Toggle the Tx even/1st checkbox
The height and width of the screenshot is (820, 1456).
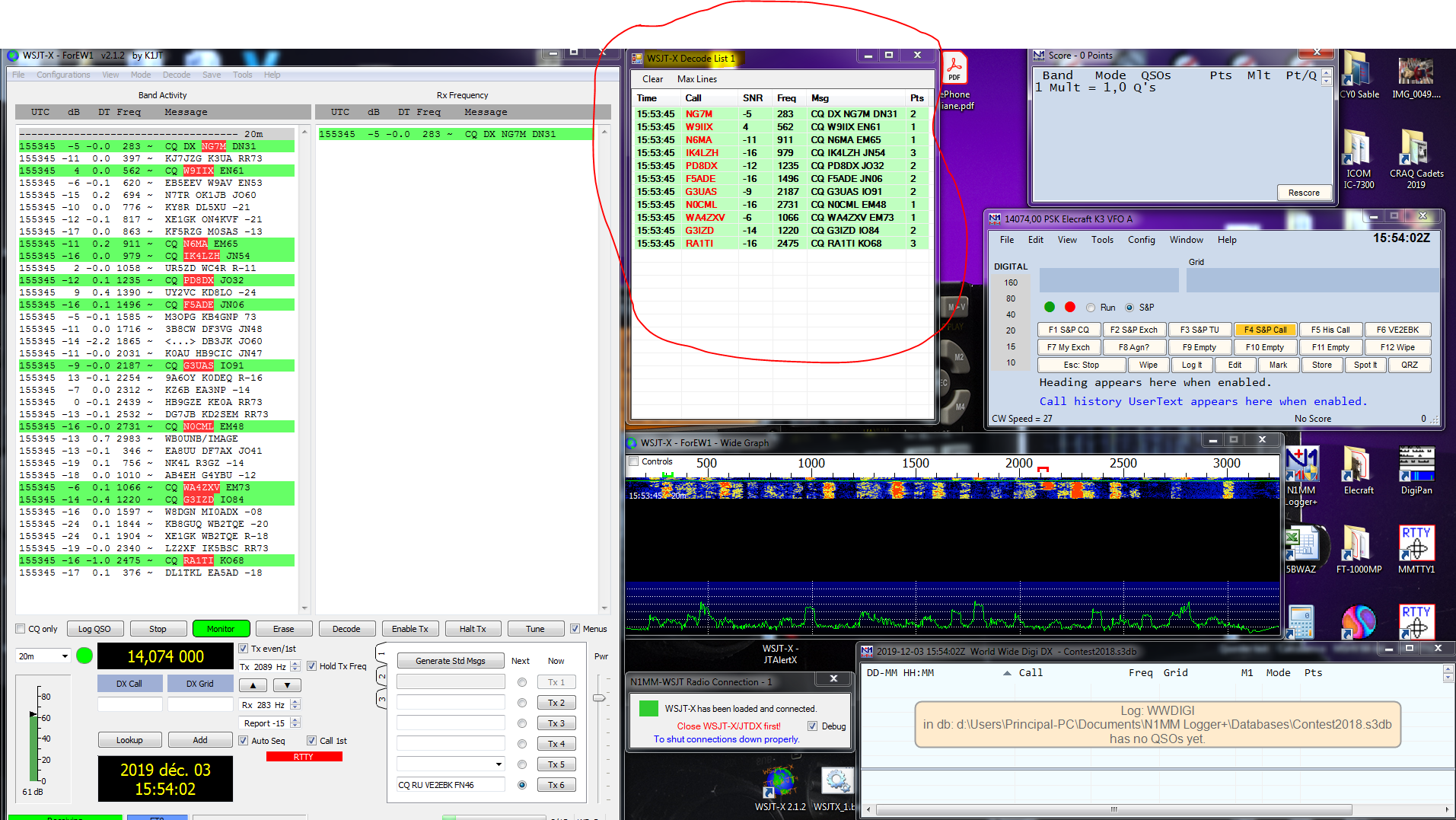pos(243,649)
